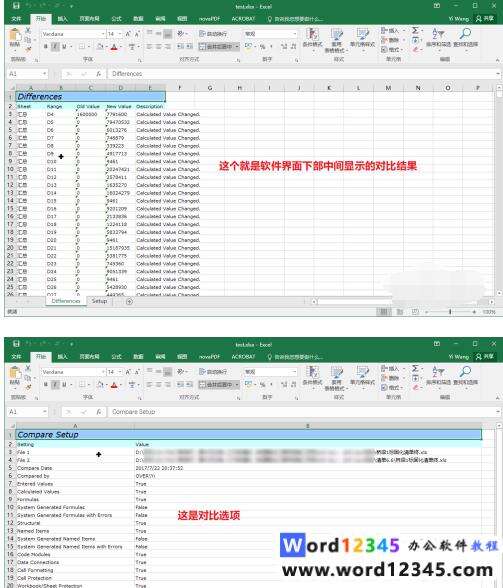Open font size 14 dropdown in upper window
The height and width of the screenshot is (588, 503).
click(x=120, y=34)
